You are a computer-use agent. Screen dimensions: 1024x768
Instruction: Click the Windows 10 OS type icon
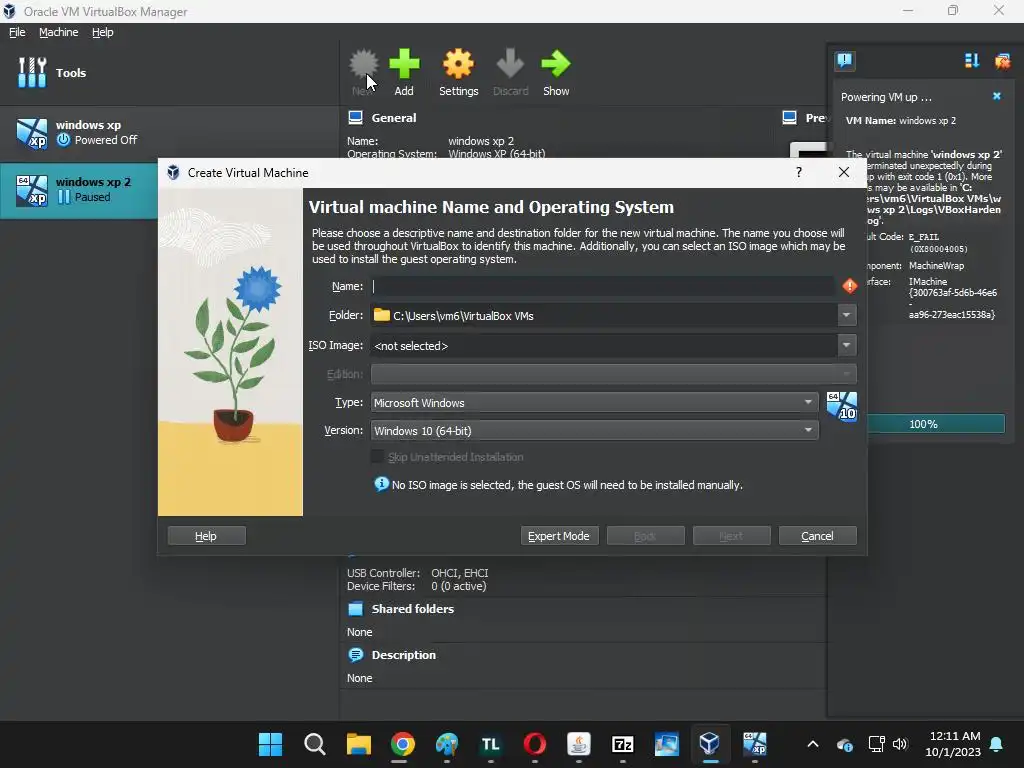[x=842, y=406]
